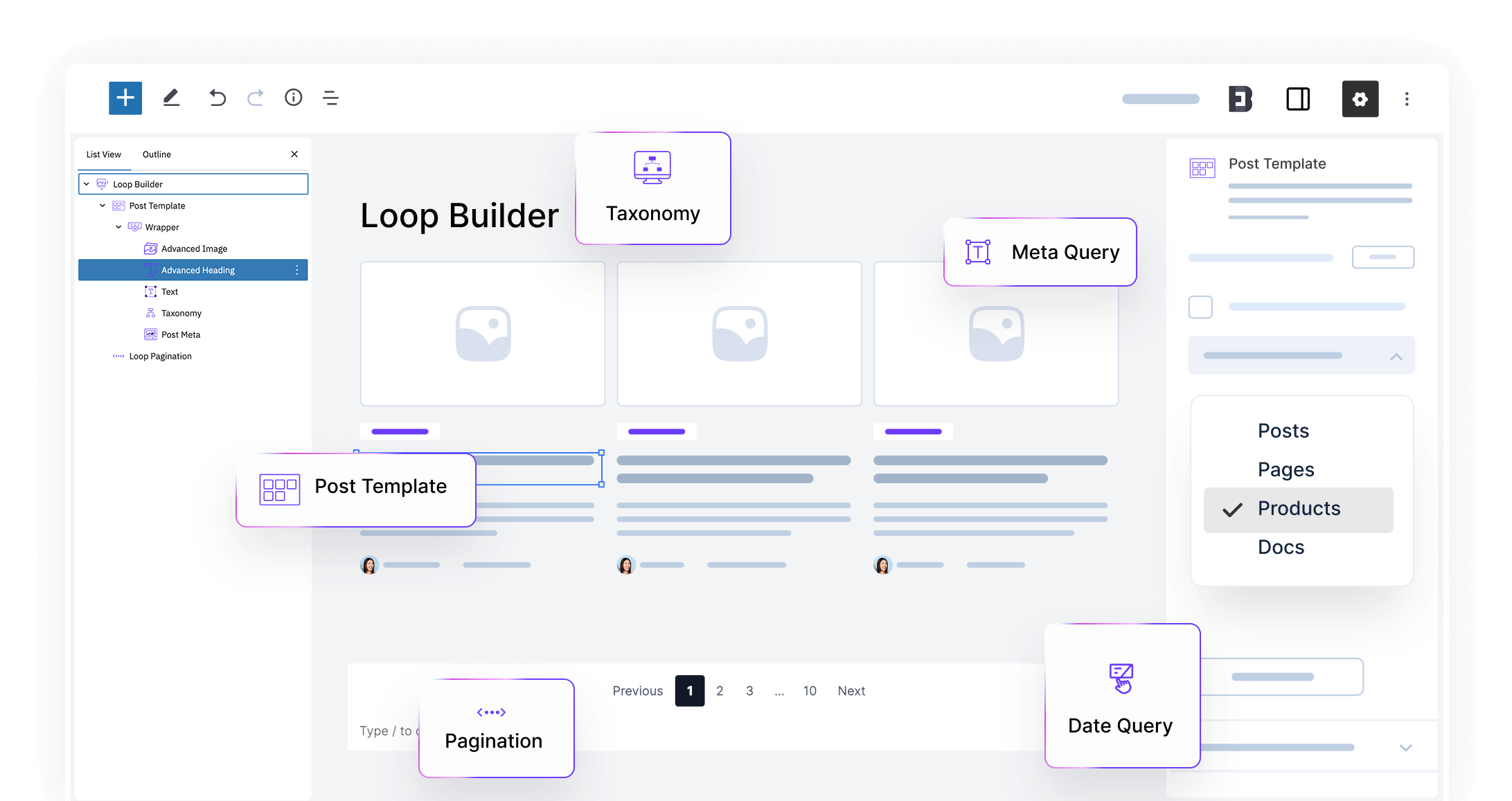Click the redo arrow in toolbar

[256, 98]
